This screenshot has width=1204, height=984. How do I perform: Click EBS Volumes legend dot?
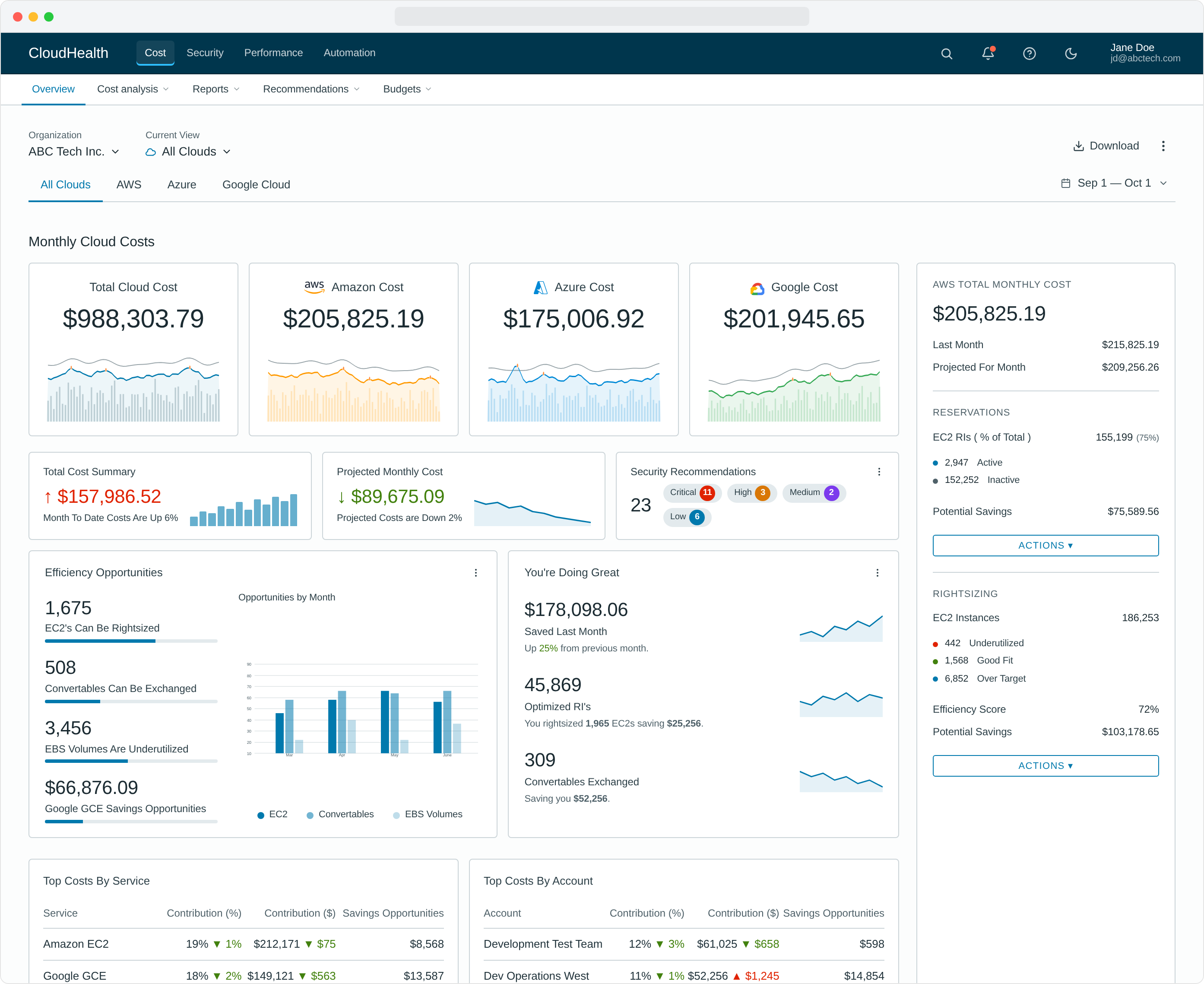click(396, 815)
